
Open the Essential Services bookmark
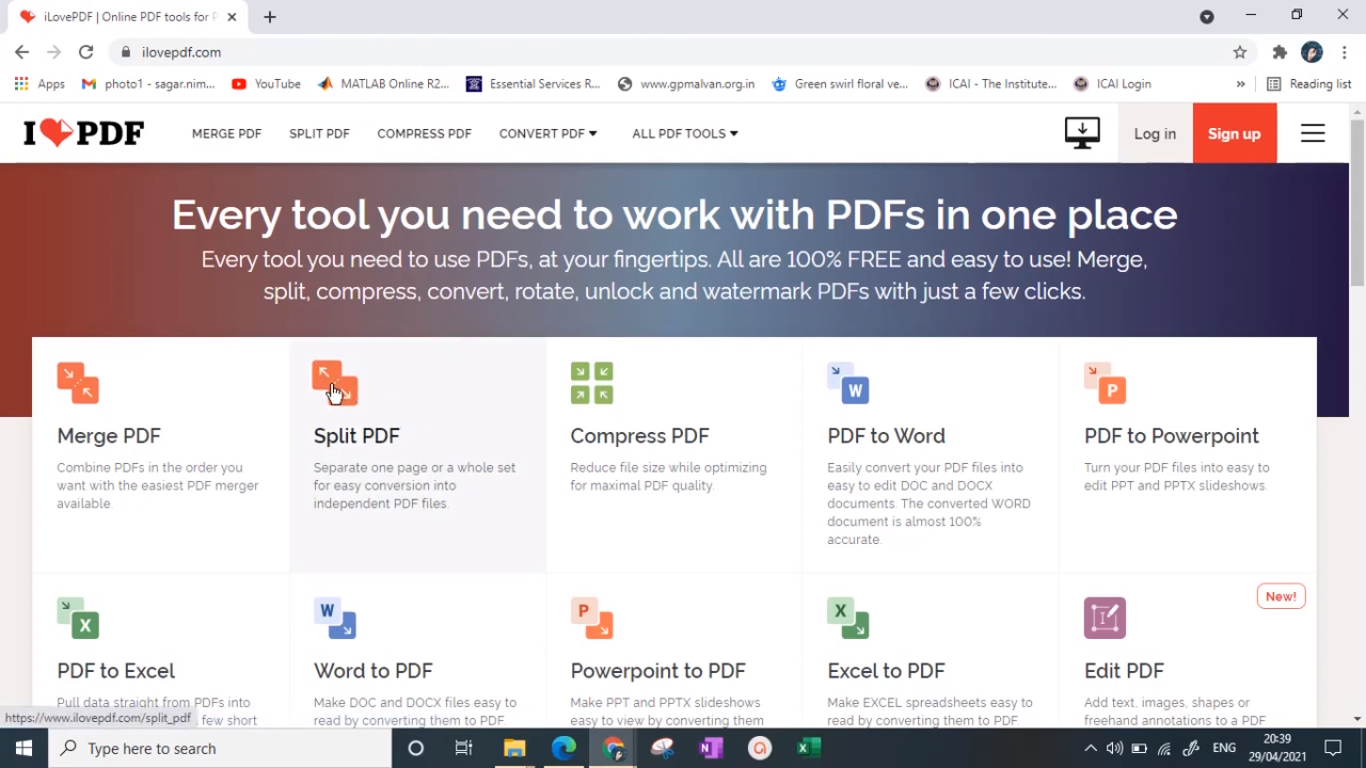(x=533, y=84)
